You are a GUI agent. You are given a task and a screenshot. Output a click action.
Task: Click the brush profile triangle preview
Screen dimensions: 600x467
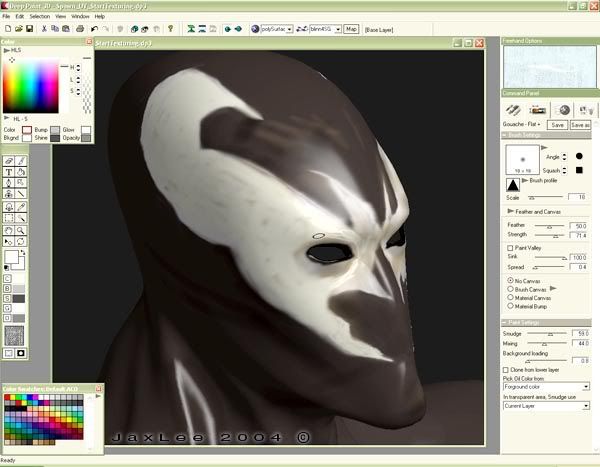point(513,185)
